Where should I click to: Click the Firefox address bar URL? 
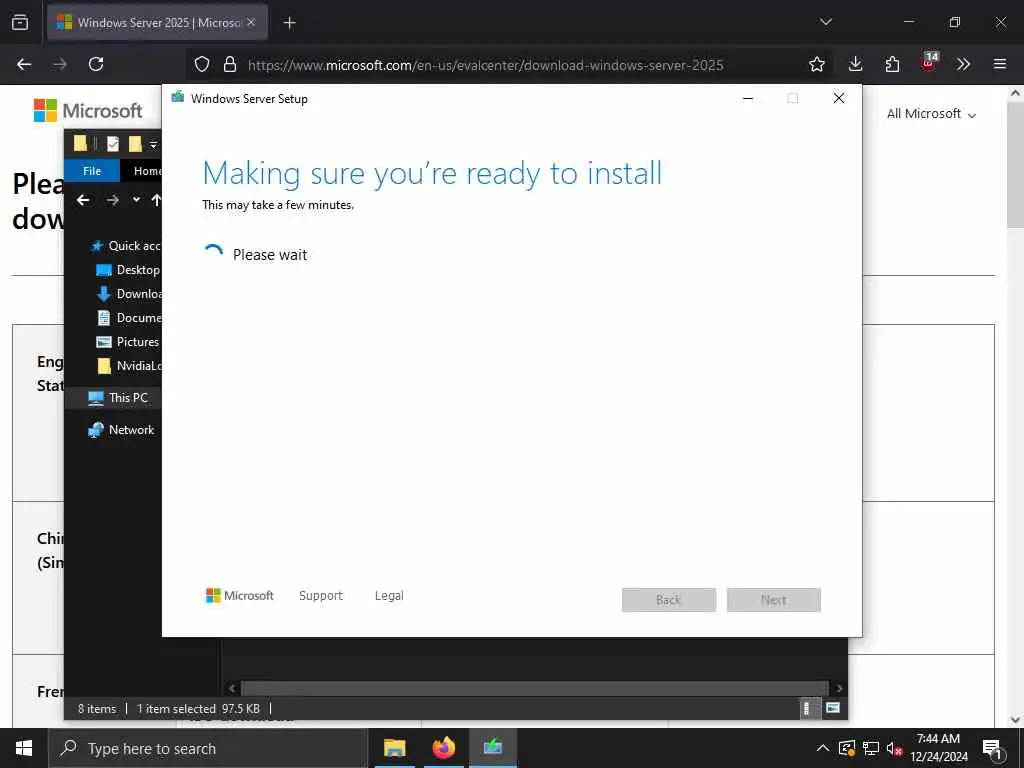point(485,65)
